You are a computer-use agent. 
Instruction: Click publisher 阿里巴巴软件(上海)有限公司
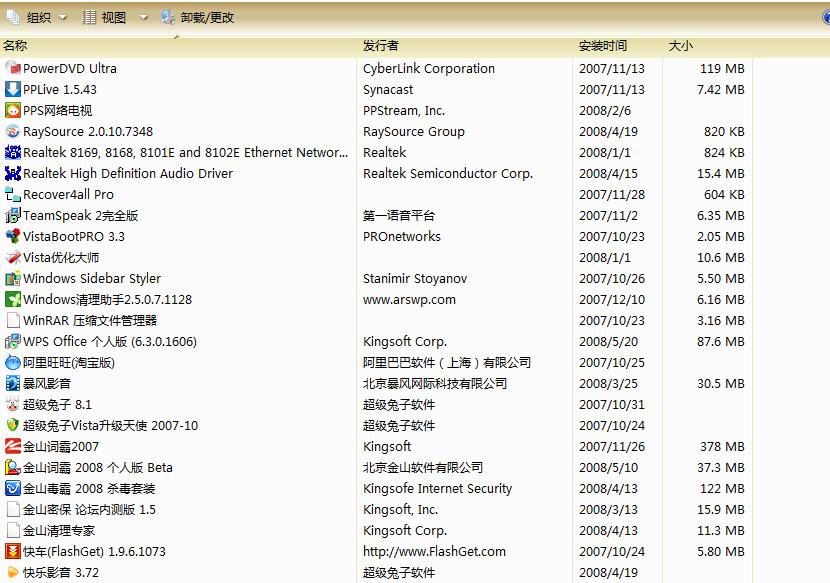[447, 363]
